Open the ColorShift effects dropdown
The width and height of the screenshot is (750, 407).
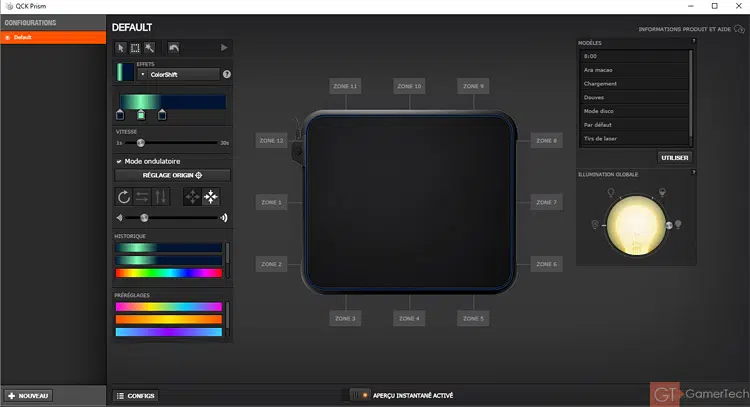[x=178, y=74]
